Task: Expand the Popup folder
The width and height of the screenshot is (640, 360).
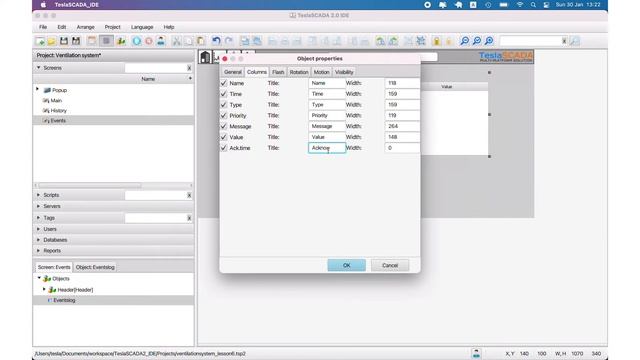Action: pos(38,89)
